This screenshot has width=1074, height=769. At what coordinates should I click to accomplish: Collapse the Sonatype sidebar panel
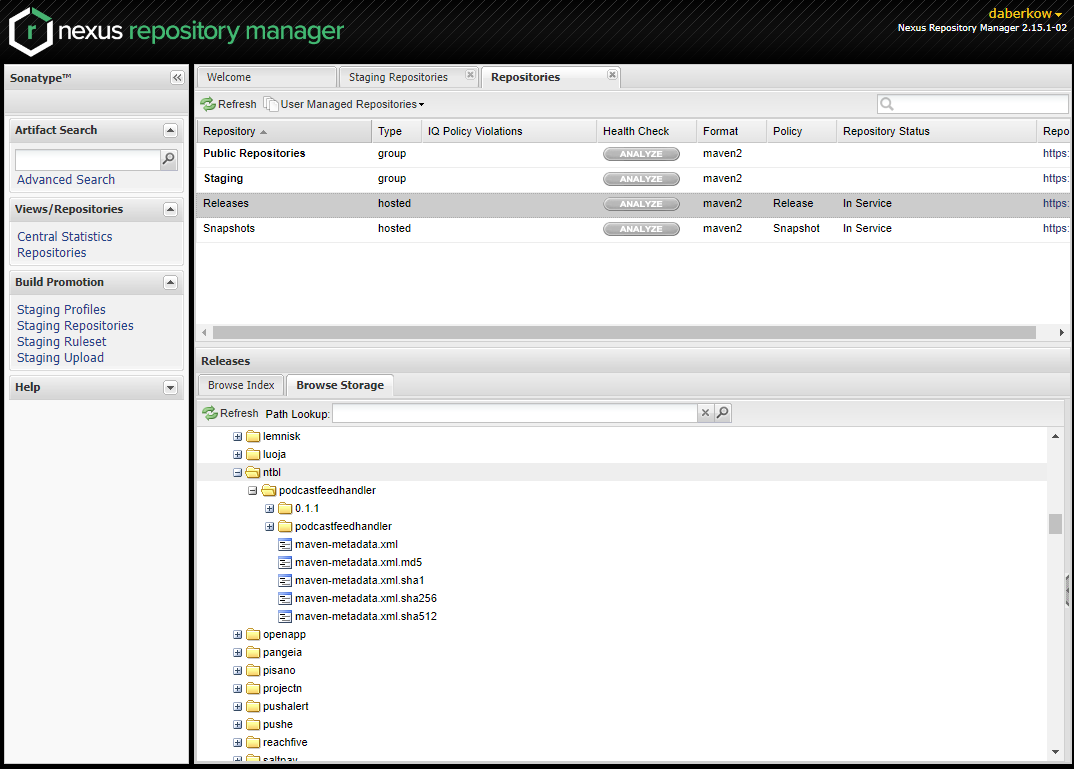click(x=177, y=78)
